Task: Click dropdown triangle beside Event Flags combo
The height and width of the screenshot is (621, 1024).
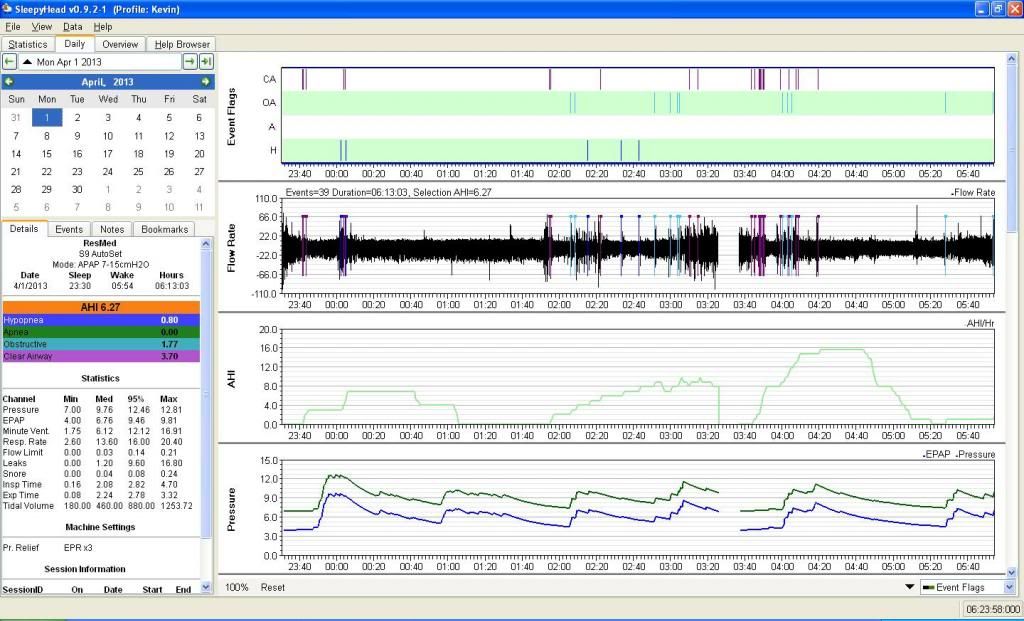Action: 909,586
